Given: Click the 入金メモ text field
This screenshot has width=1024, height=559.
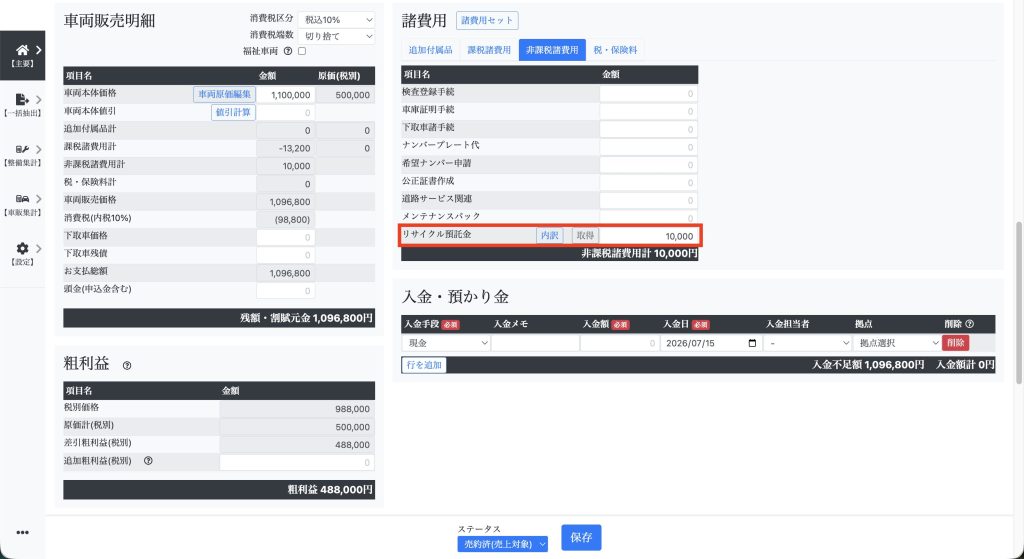Looking at the screenshot, I should click(535, 343).
